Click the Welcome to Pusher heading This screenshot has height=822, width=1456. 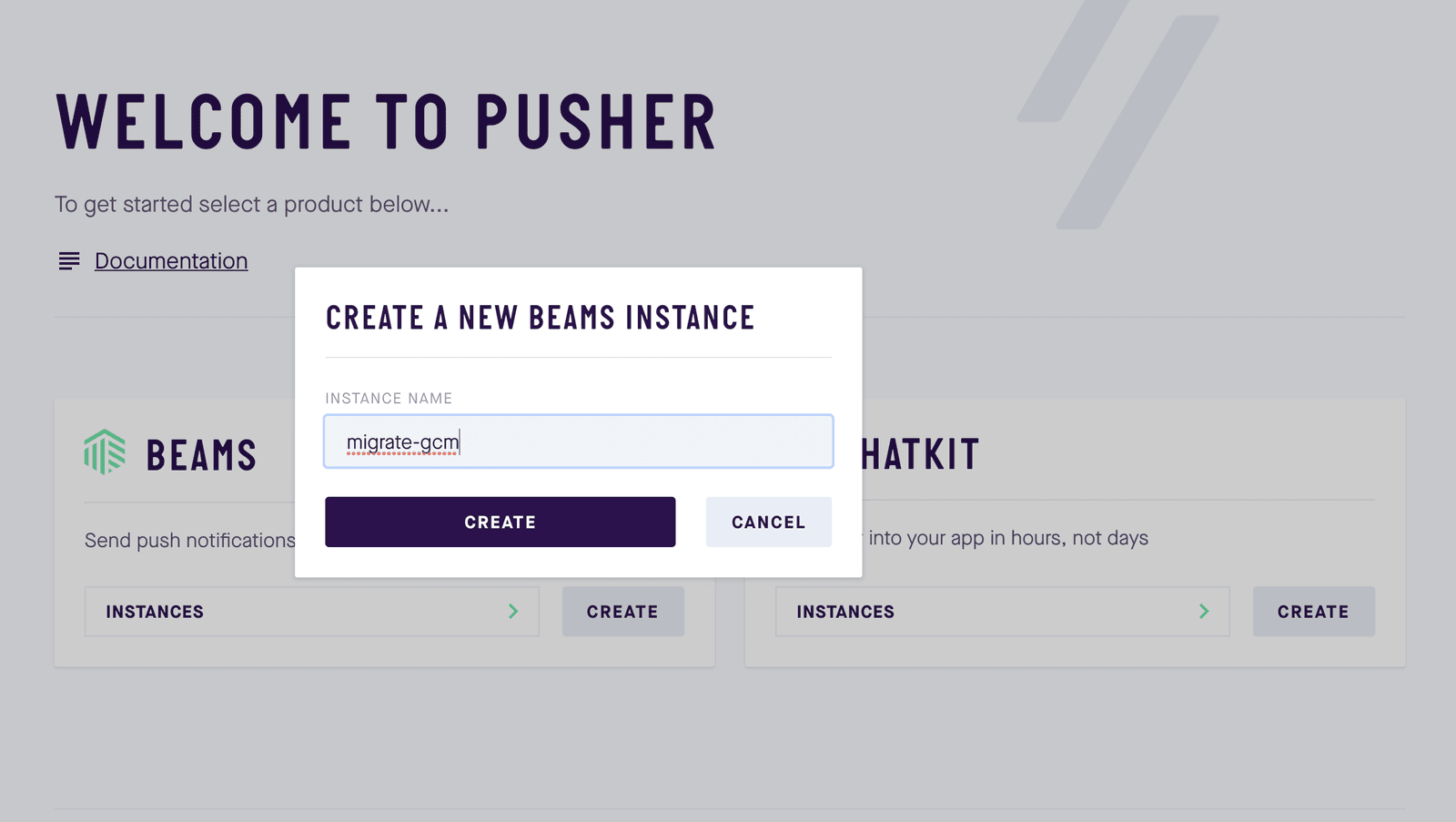[387, 122]
